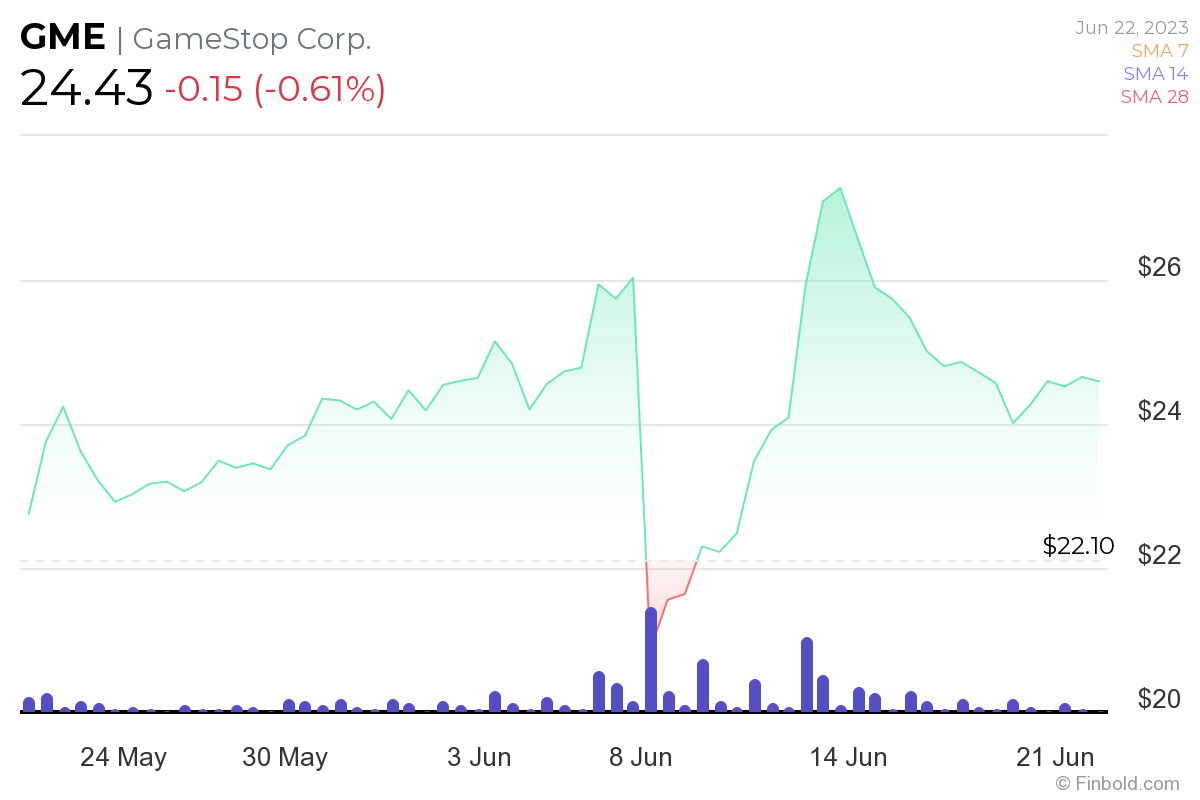1200x800 pixels.
Task: Click the 30 May x-axis label
Action: (x=285, y=757)
